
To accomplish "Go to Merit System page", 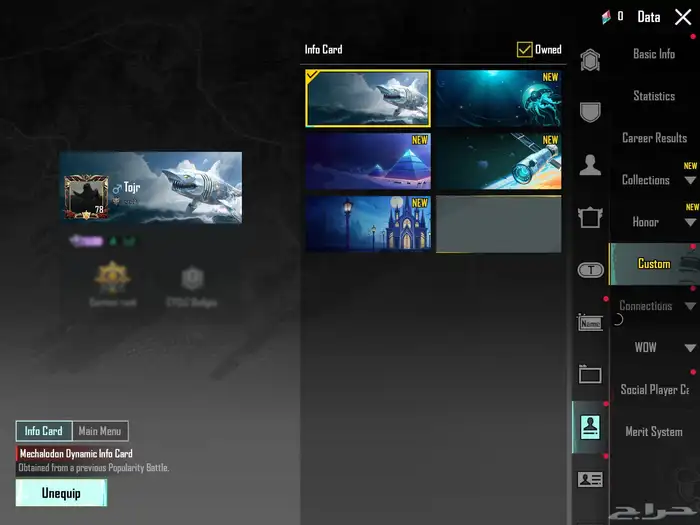I will click(x=654, y=432).
